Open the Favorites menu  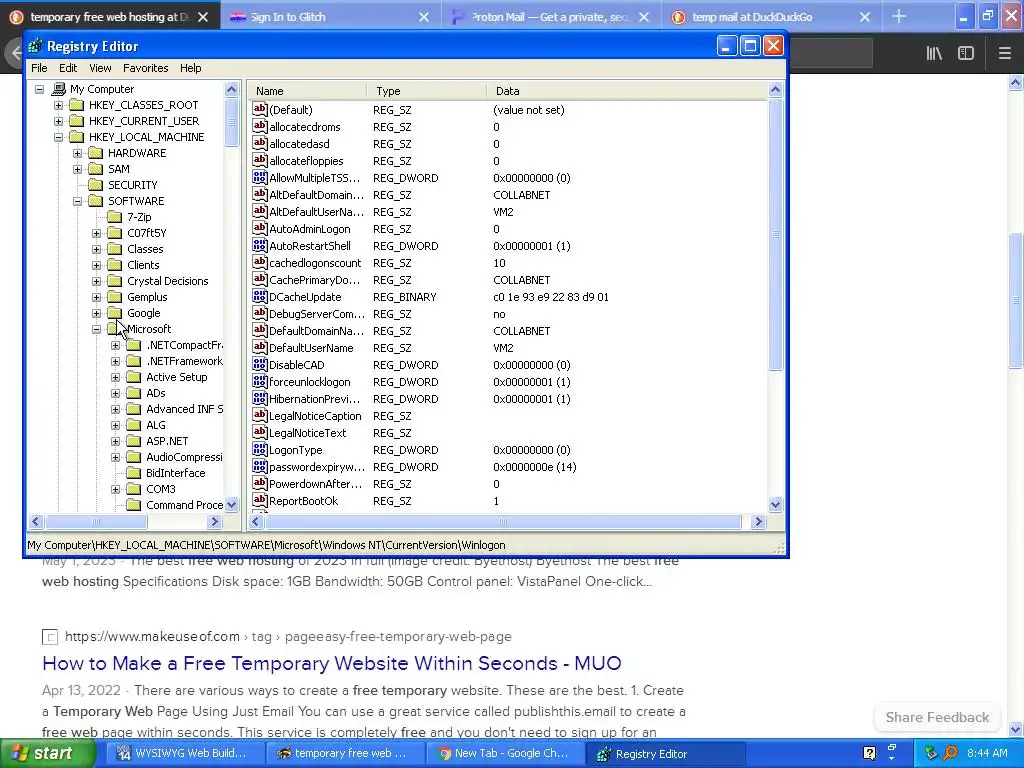[146, 68]
